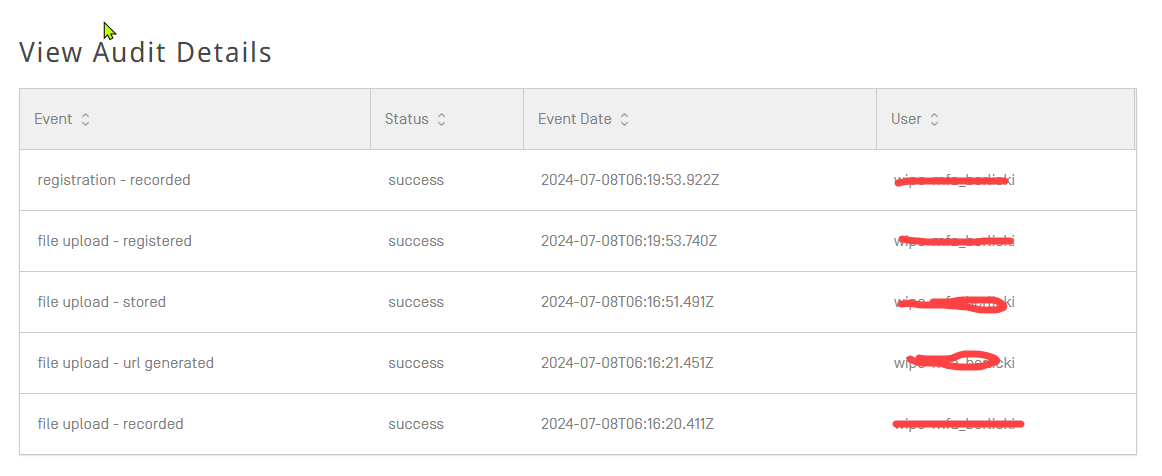
Task: Click the sort icon next to Event
Action: (86, 119)
